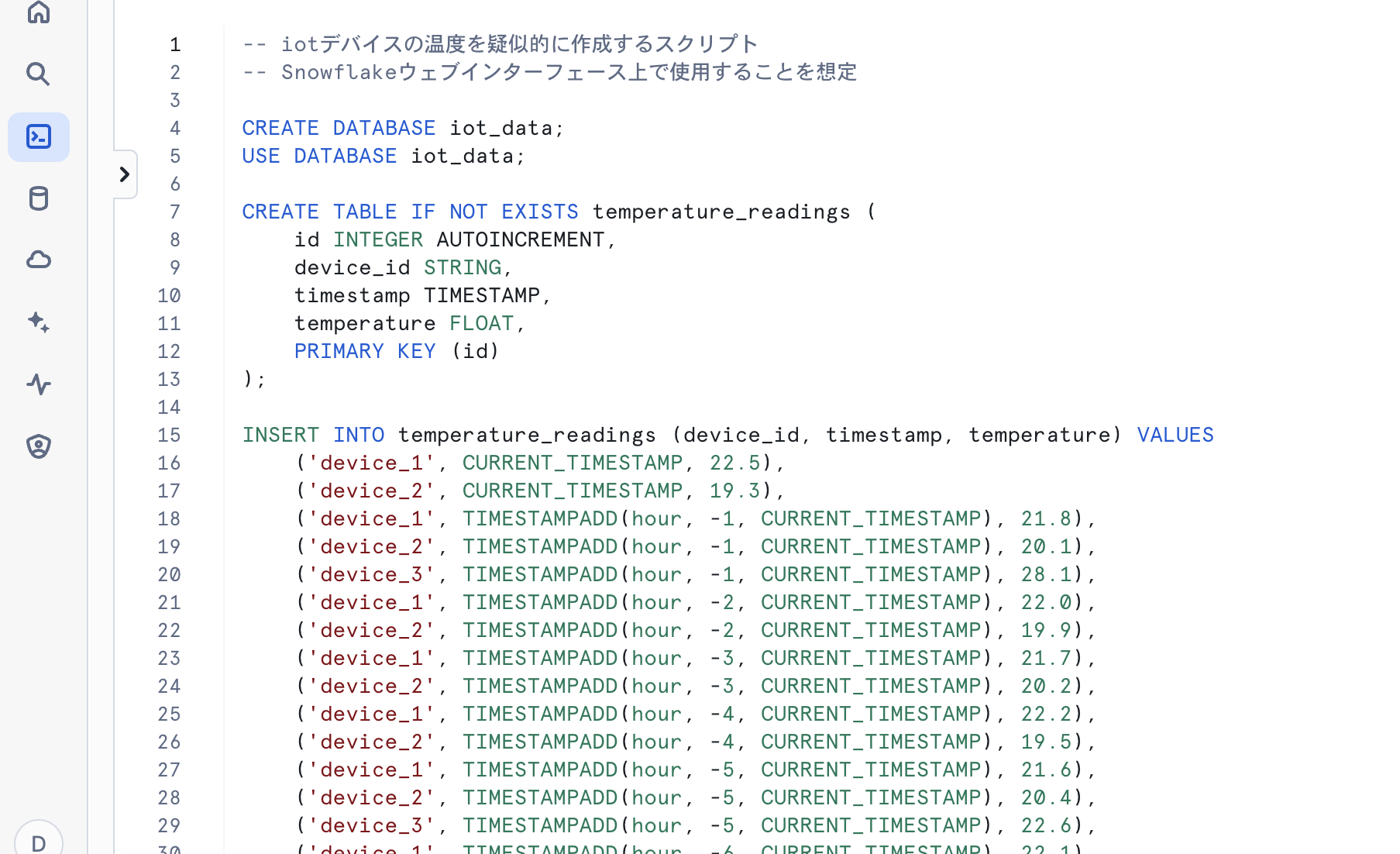This screenshot has height=854, width=1400.
Task: Open the Home icon in the sidebar
Action: pos(38,12)
